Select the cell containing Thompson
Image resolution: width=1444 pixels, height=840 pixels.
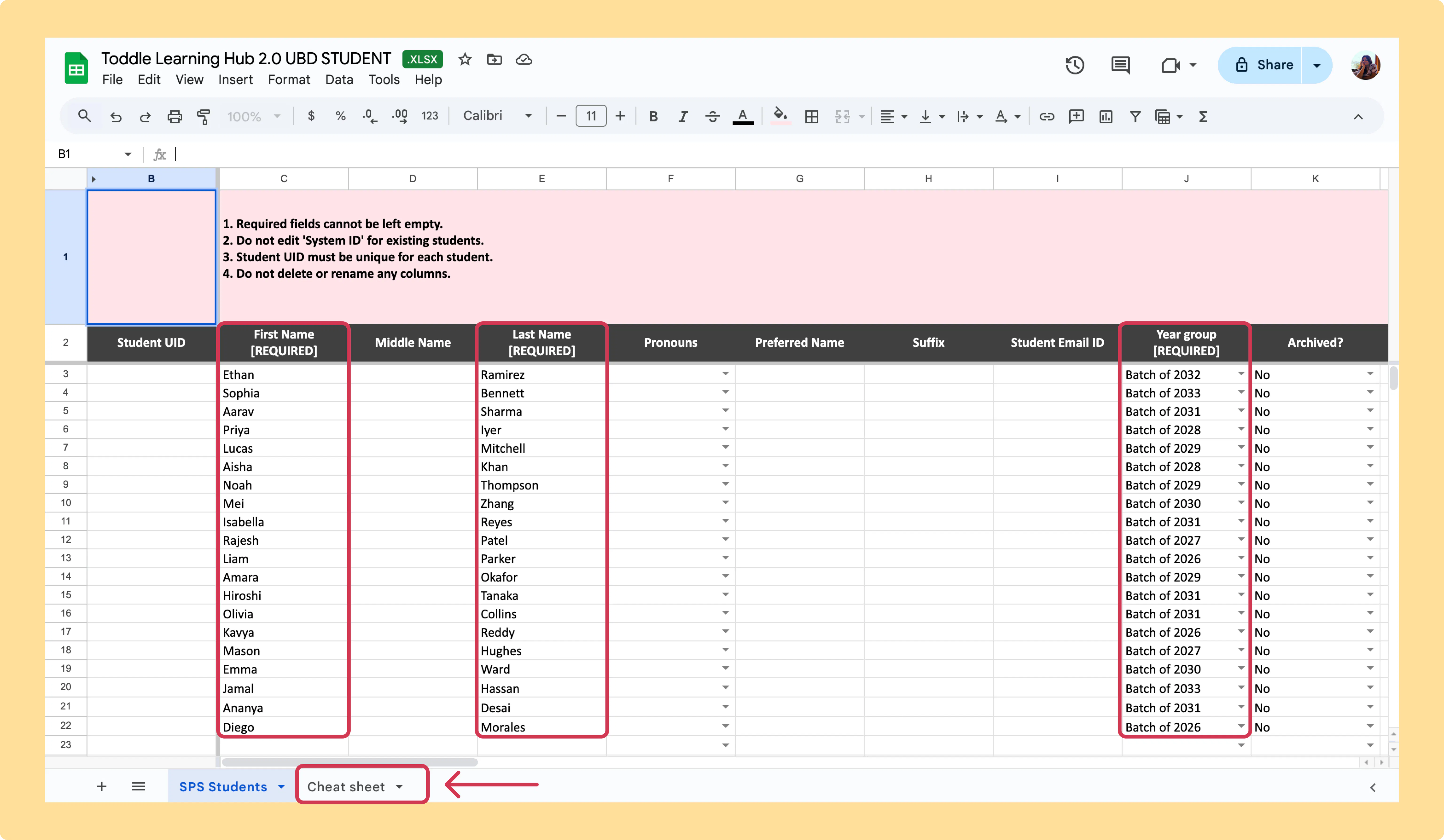pos(541,485)
